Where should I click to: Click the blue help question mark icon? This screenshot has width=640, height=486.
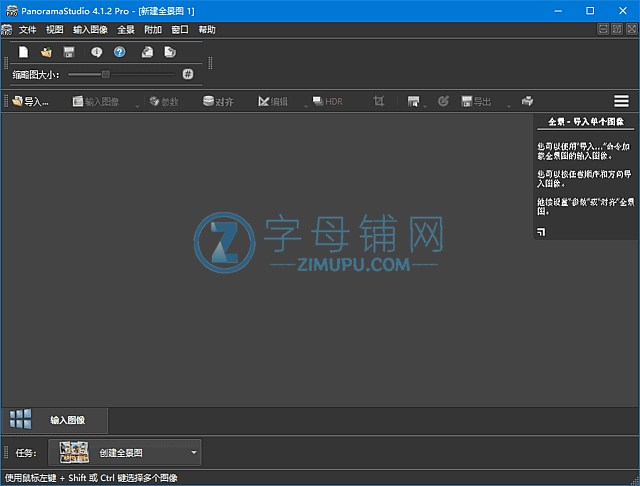pyautogui.click(x=119, y=52)
